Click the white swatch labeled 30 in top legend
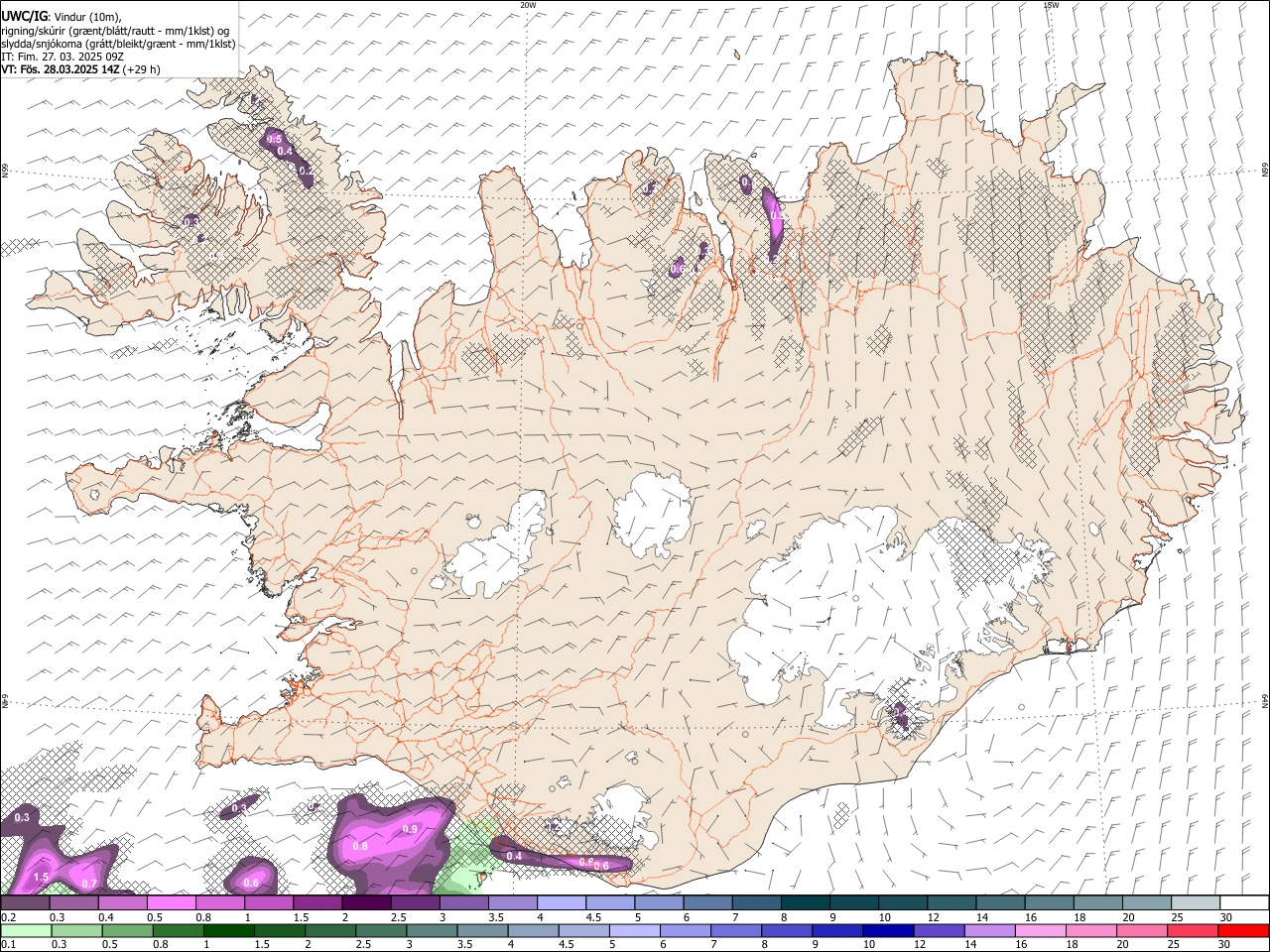 pos(1244,903)
